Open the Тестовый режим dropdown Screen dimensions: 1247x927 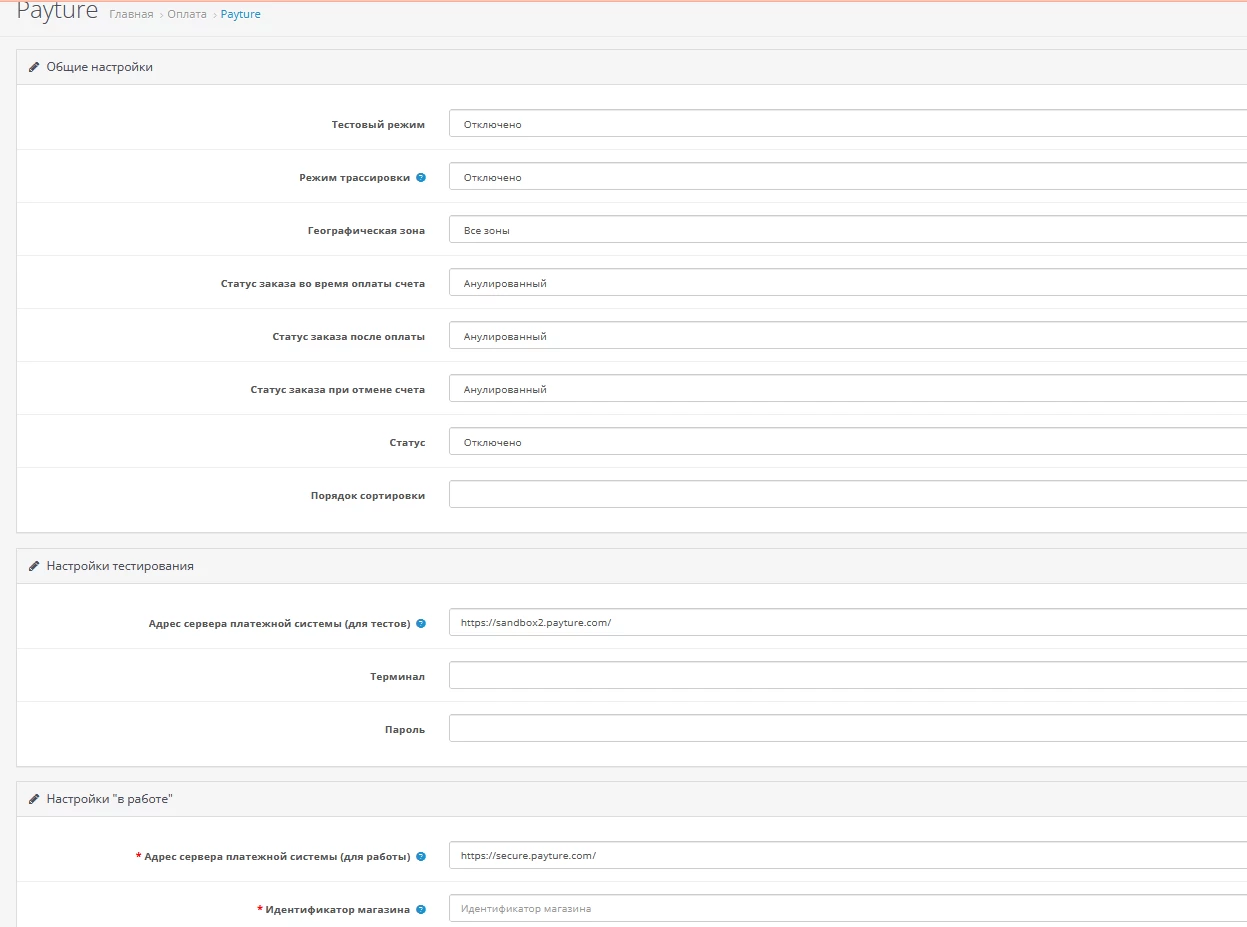848,124
